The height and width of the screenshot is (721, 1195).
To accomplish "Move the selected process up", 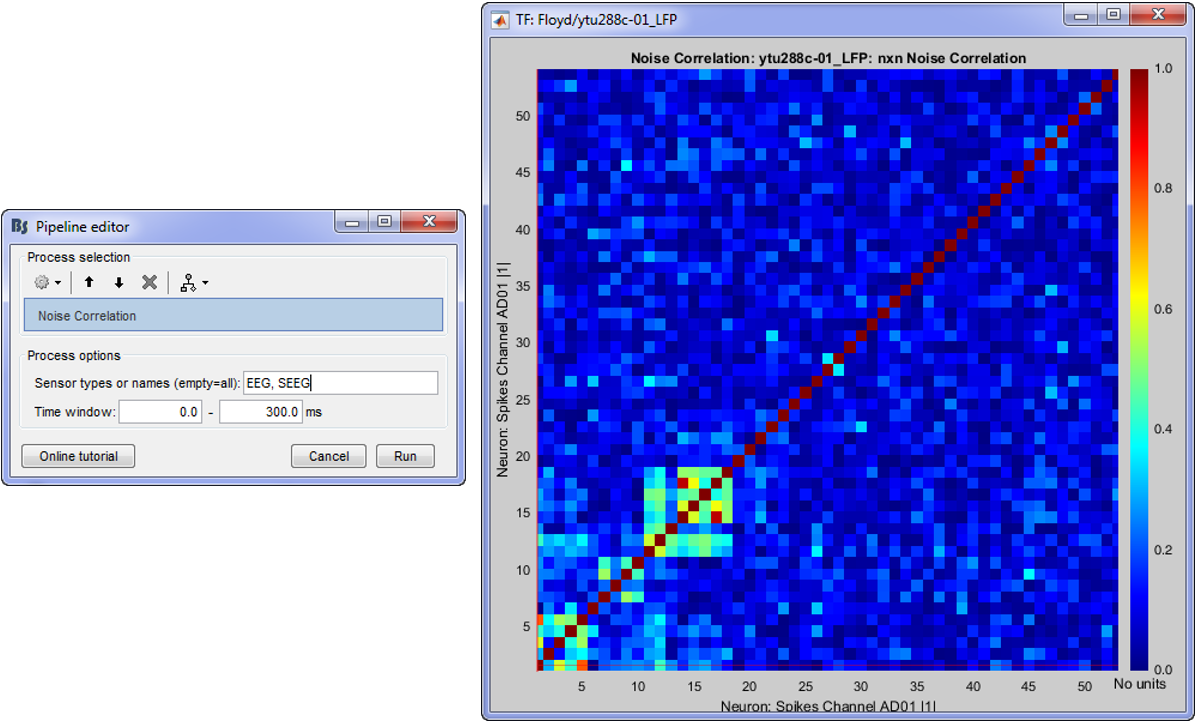I will coord(89,283).
